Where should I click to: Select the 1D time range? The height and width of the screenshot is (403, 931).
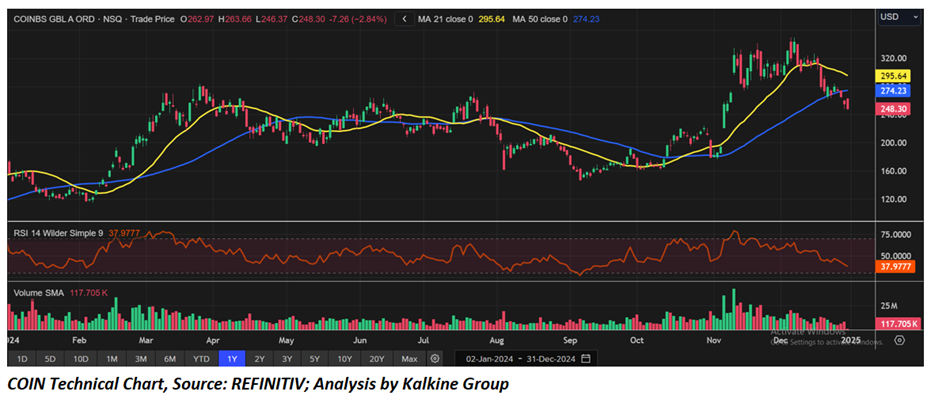pos(22,359)
